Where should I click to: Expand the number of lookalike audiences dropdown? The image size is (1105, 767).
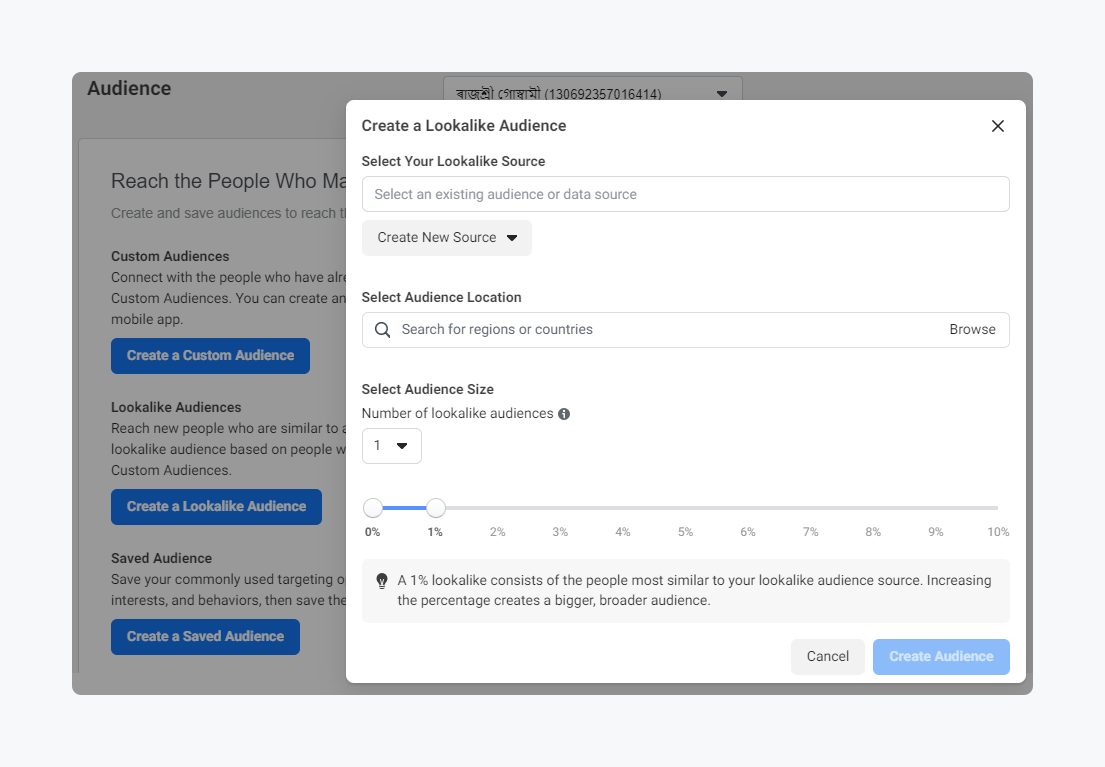pyautogui.click(x=391, y=446)
